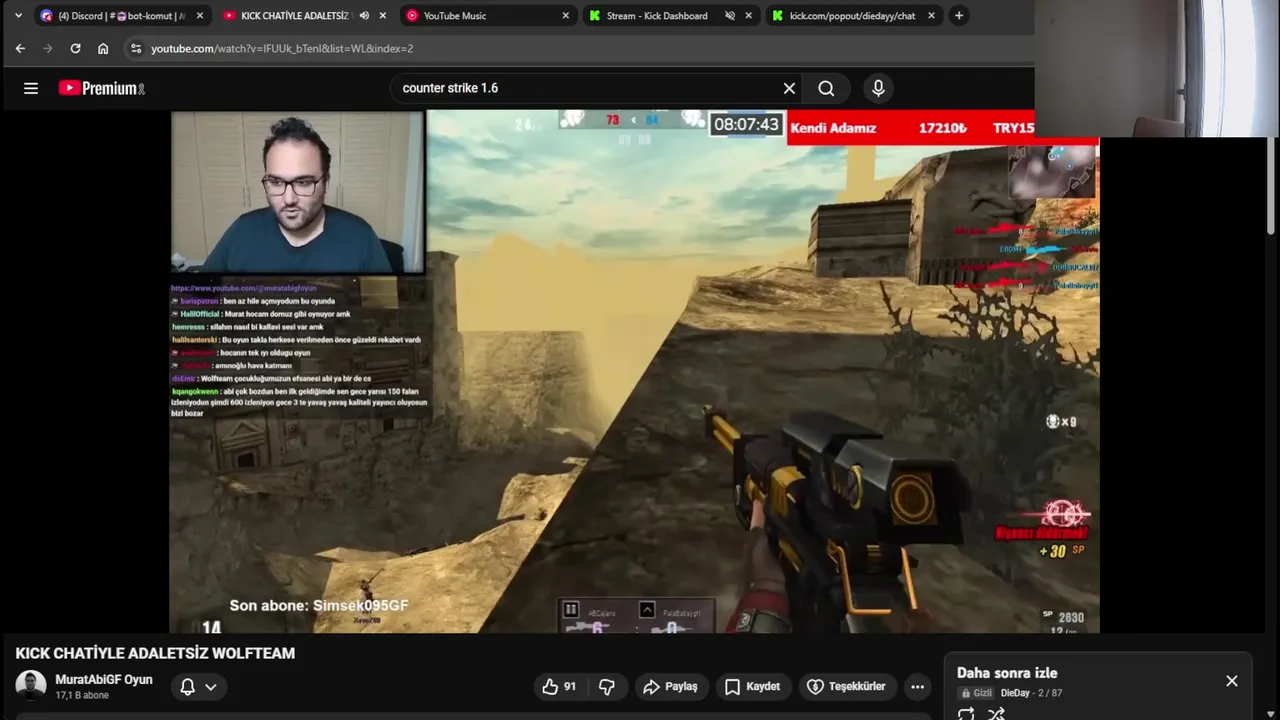Start voice search with microphone

tap(878, 88)
